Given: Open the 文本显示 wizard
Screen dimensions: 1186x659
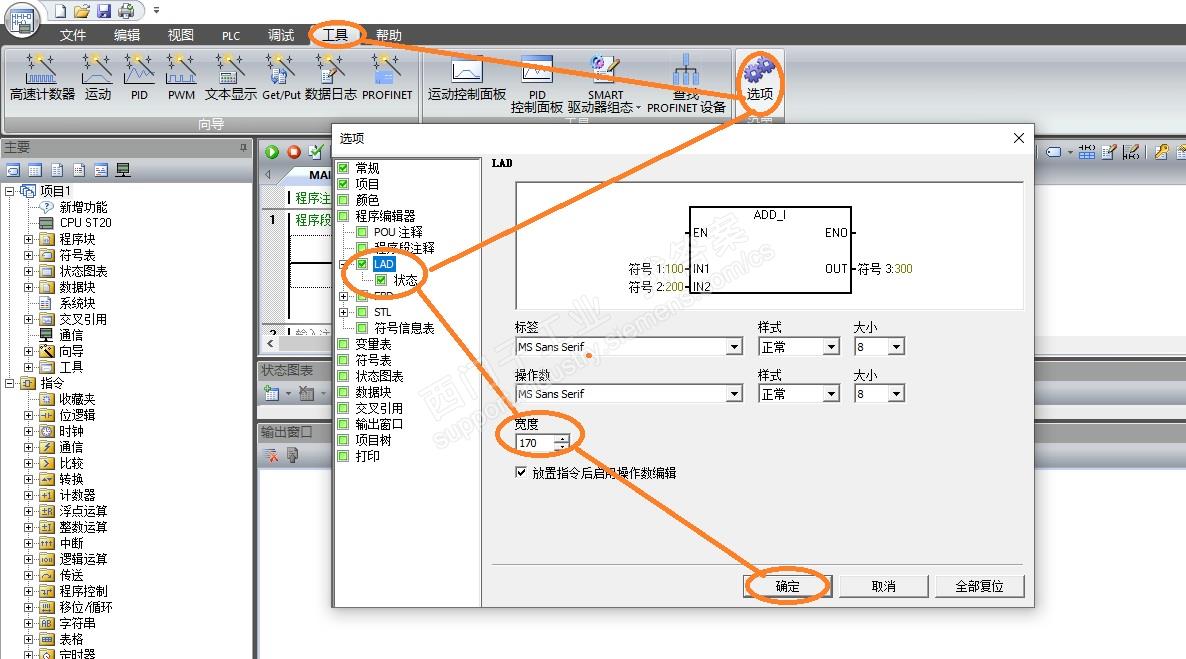Looking at the screenshot, I should click(x=230, y=77).
